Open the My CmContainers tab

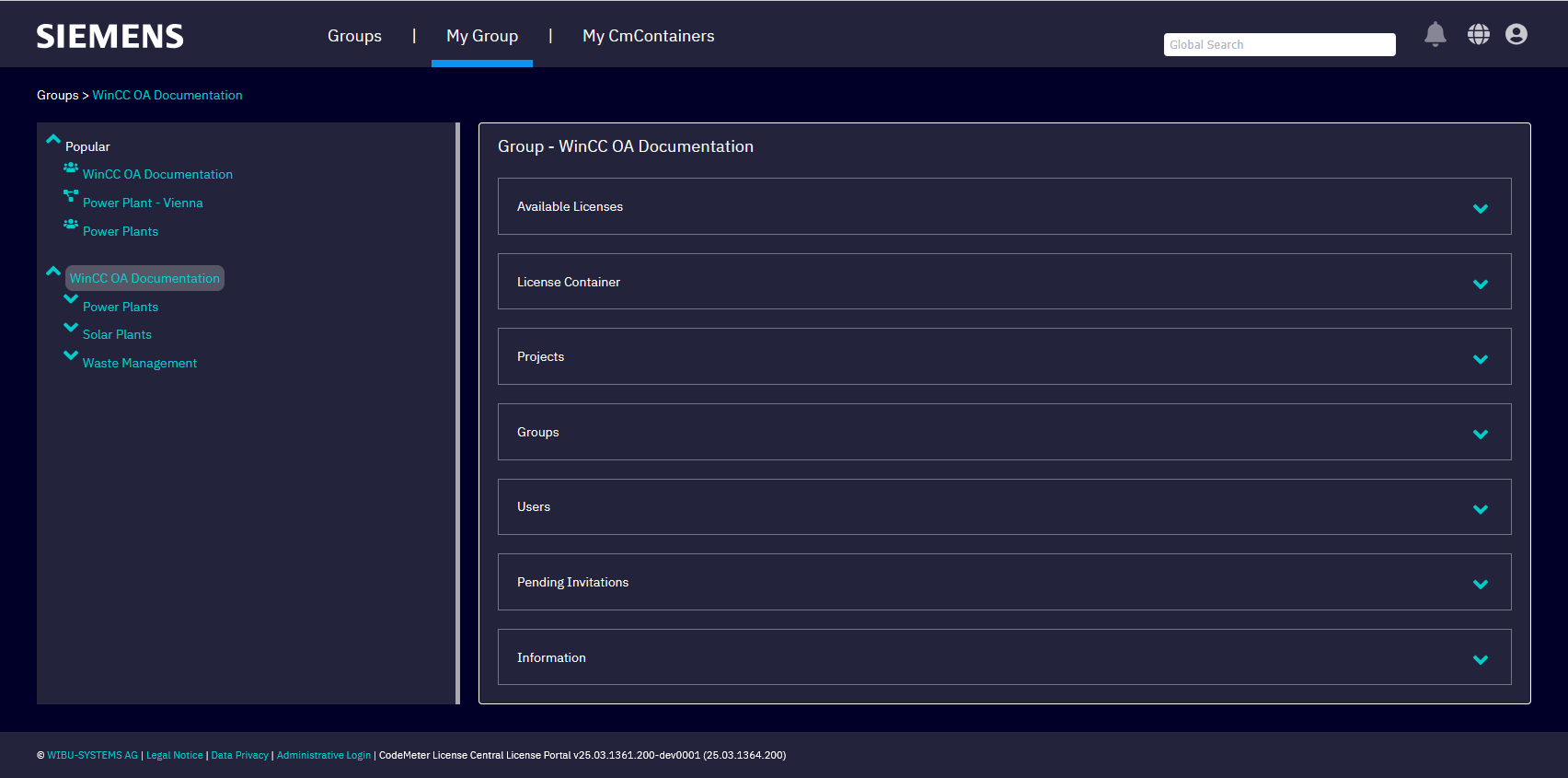point(648,36)
